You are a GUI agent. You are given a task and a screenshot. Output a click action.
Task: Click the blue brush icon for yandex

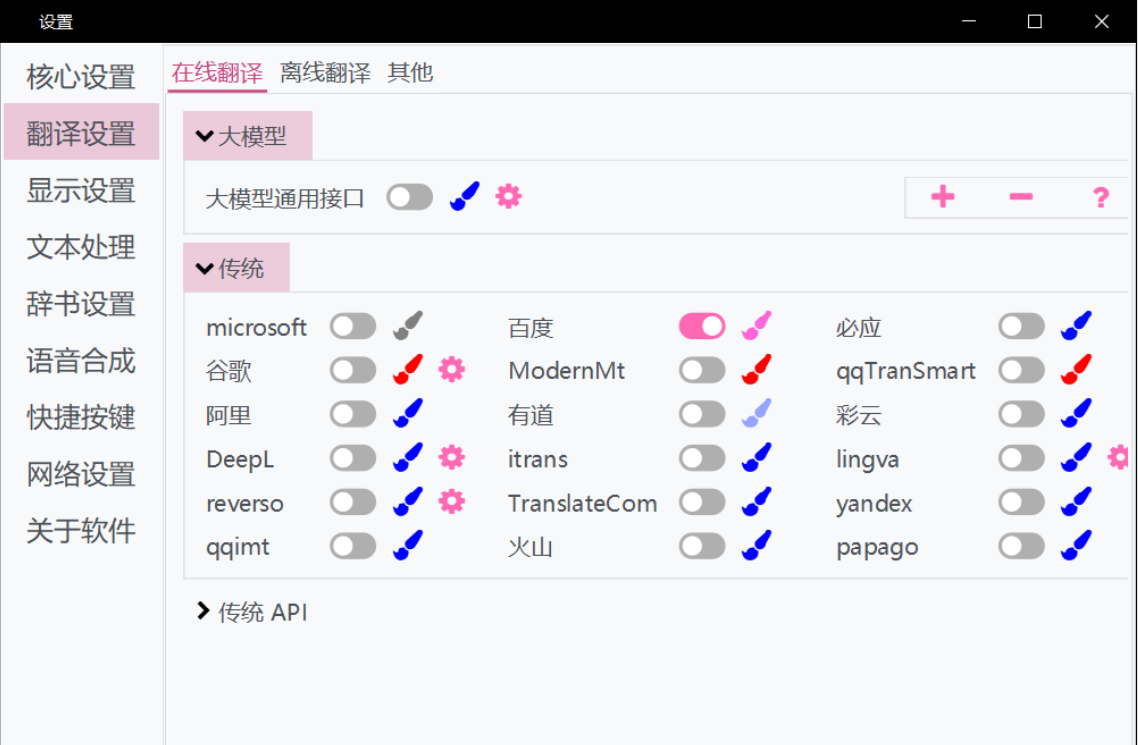coord(1076,502)
